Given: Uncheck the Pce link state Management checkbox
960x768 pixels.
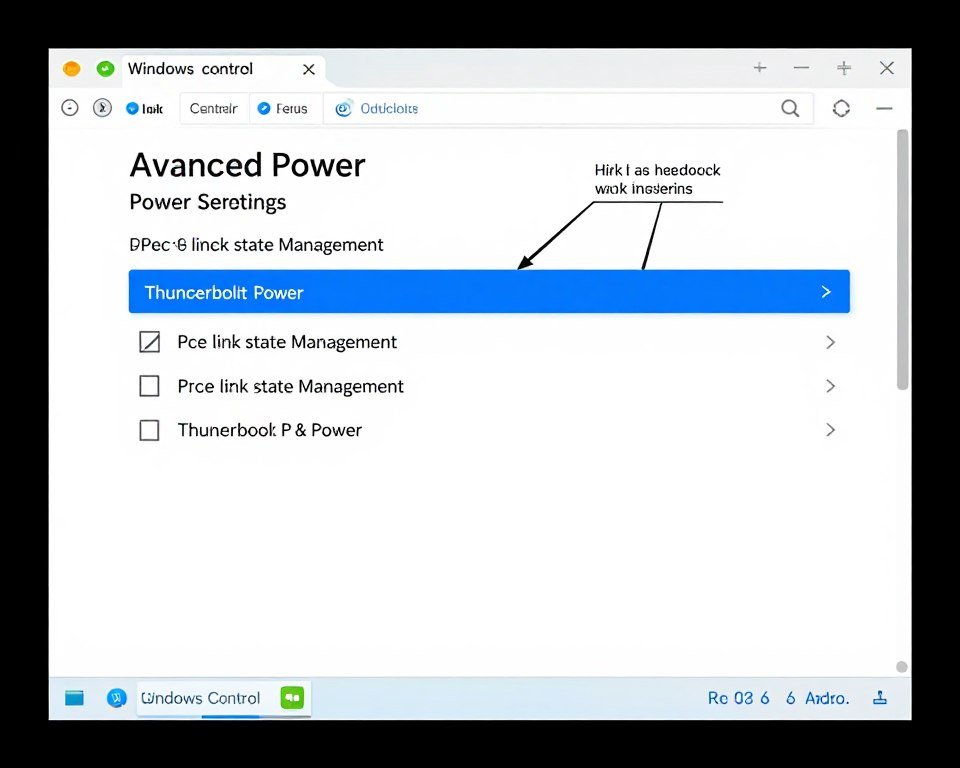Looking at the screenshot, I should coord(149,342).
